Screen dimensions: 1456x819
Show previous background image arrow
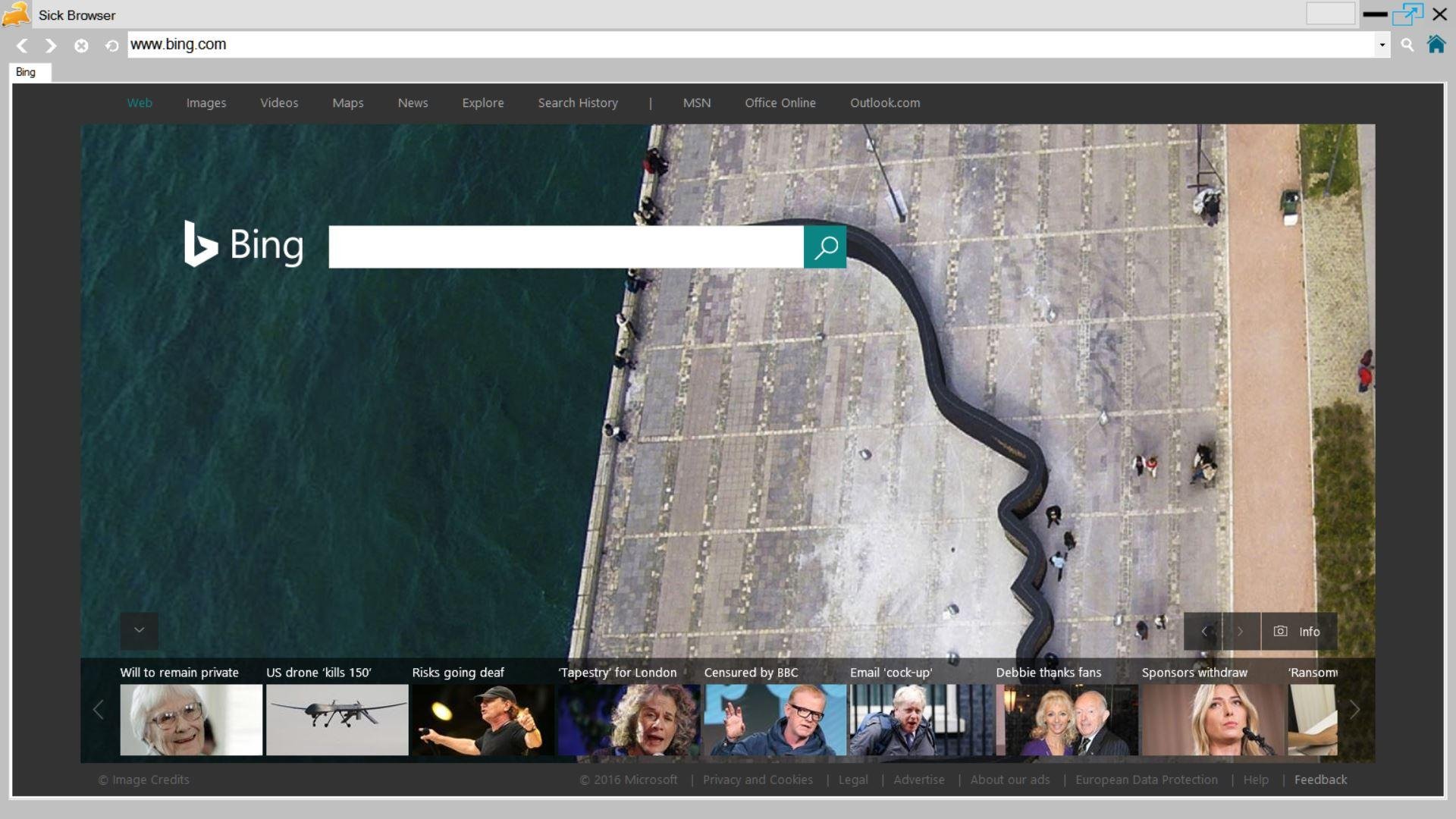pyautogui.click(x=1203, y=631)
